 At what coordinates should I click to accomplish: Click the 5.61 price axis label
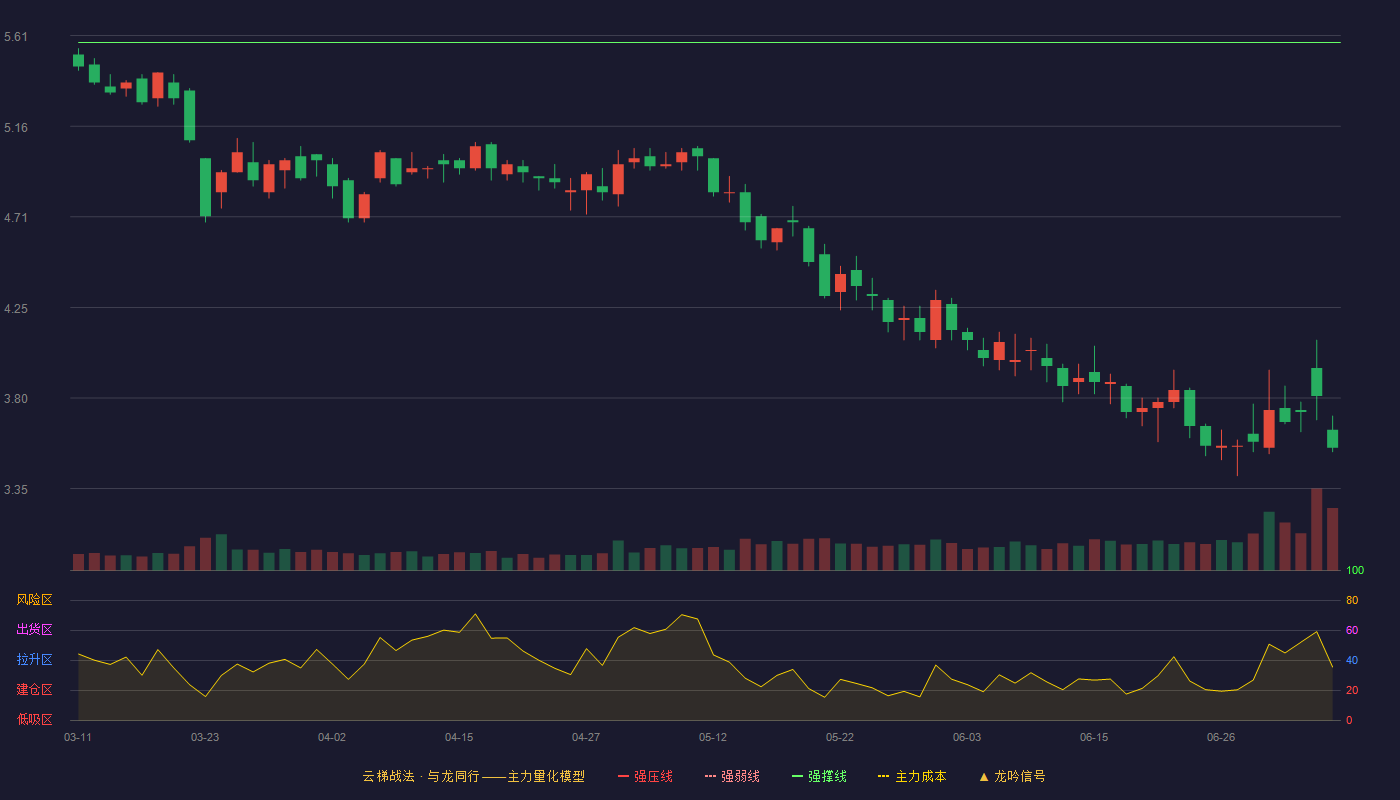pyautogui.click(x=16, y=37)
